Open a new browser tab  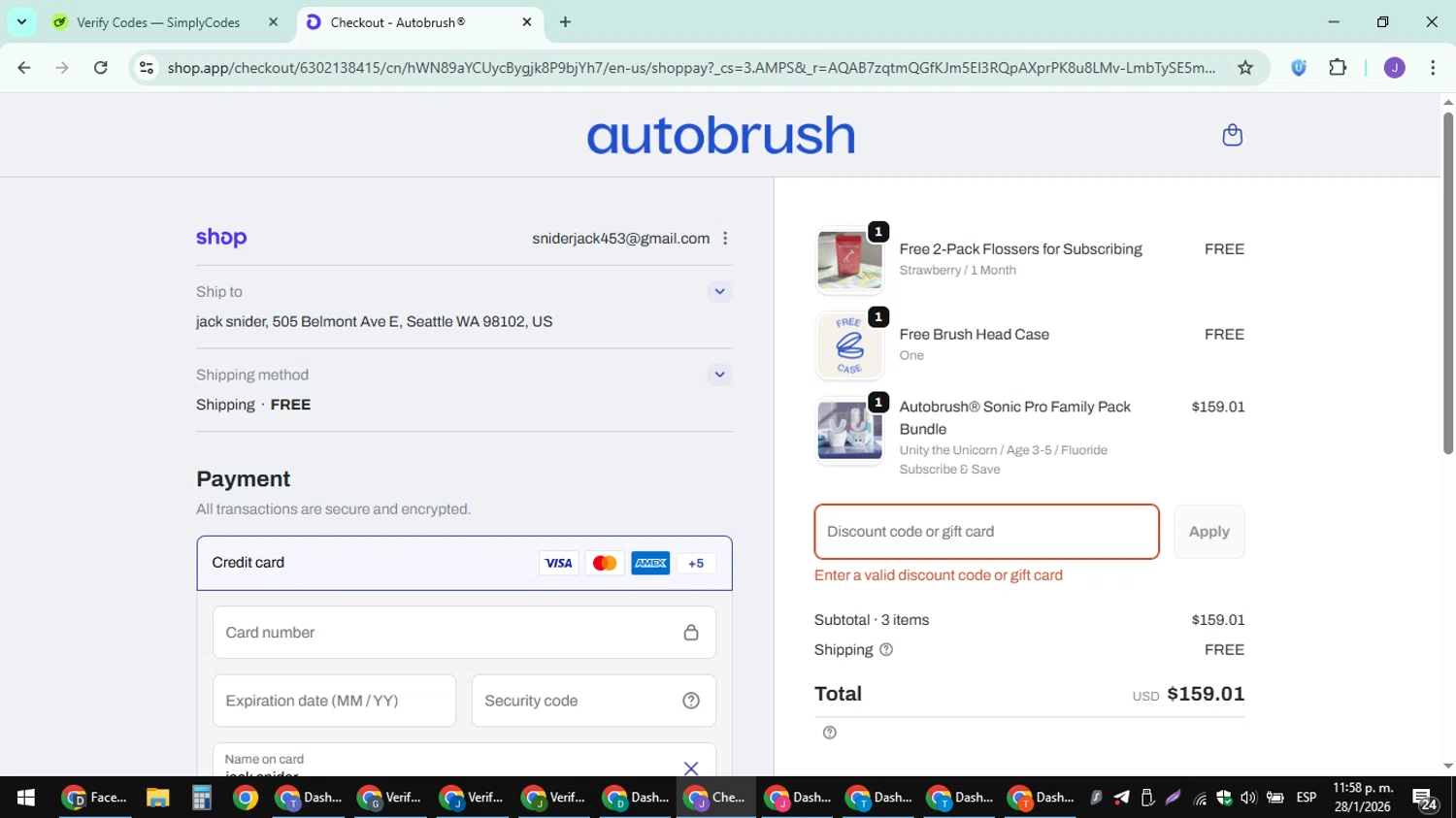point(565,22)
